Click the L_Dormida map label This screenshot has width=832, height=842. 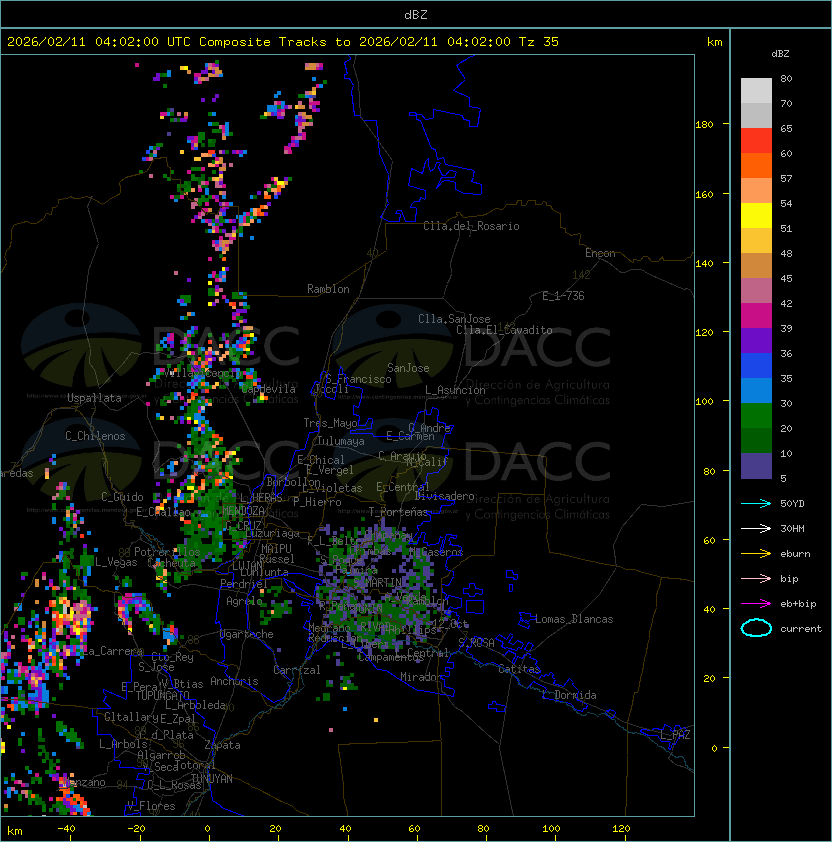pyautogui.click(x=569, y=695)
